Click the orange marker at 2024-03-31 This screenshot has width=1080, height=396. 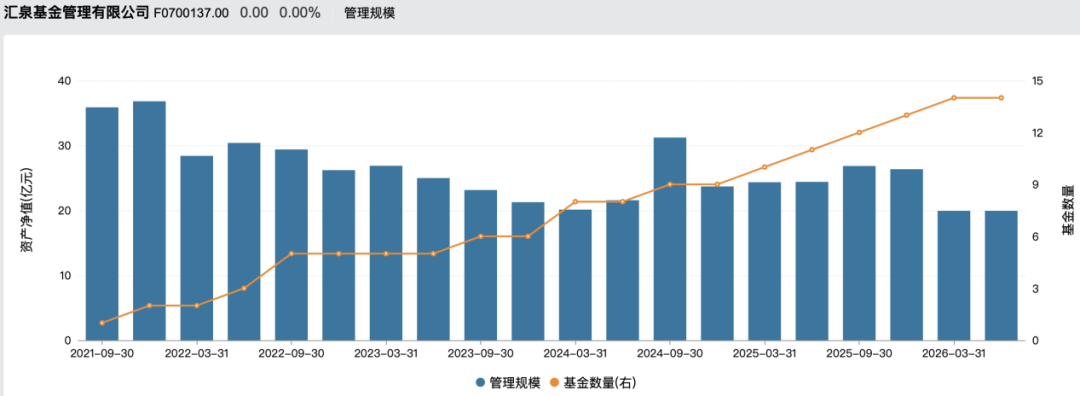575,202
